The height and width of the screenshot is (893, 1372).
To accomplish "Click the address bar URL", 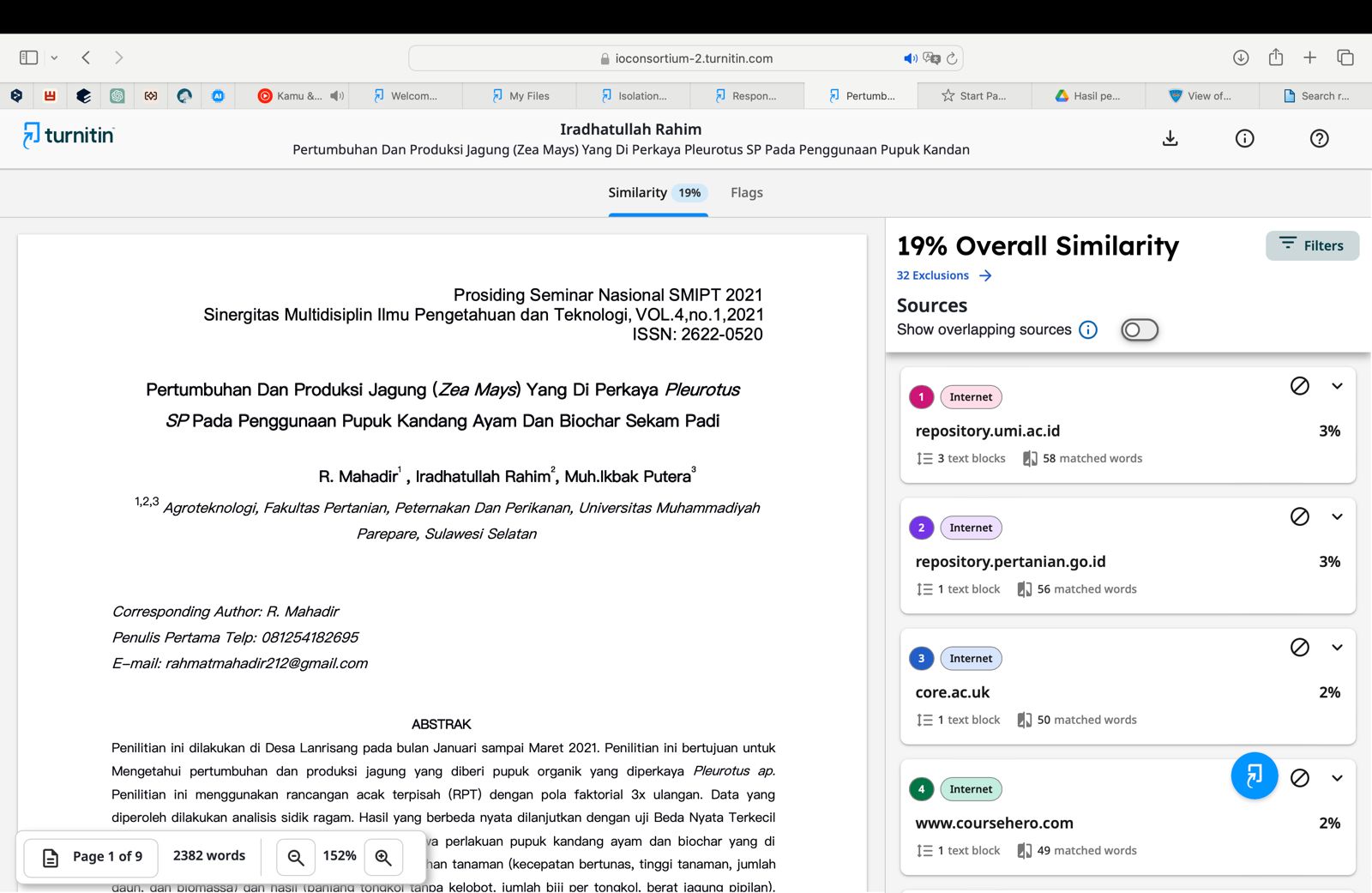I will click(694, 58).
